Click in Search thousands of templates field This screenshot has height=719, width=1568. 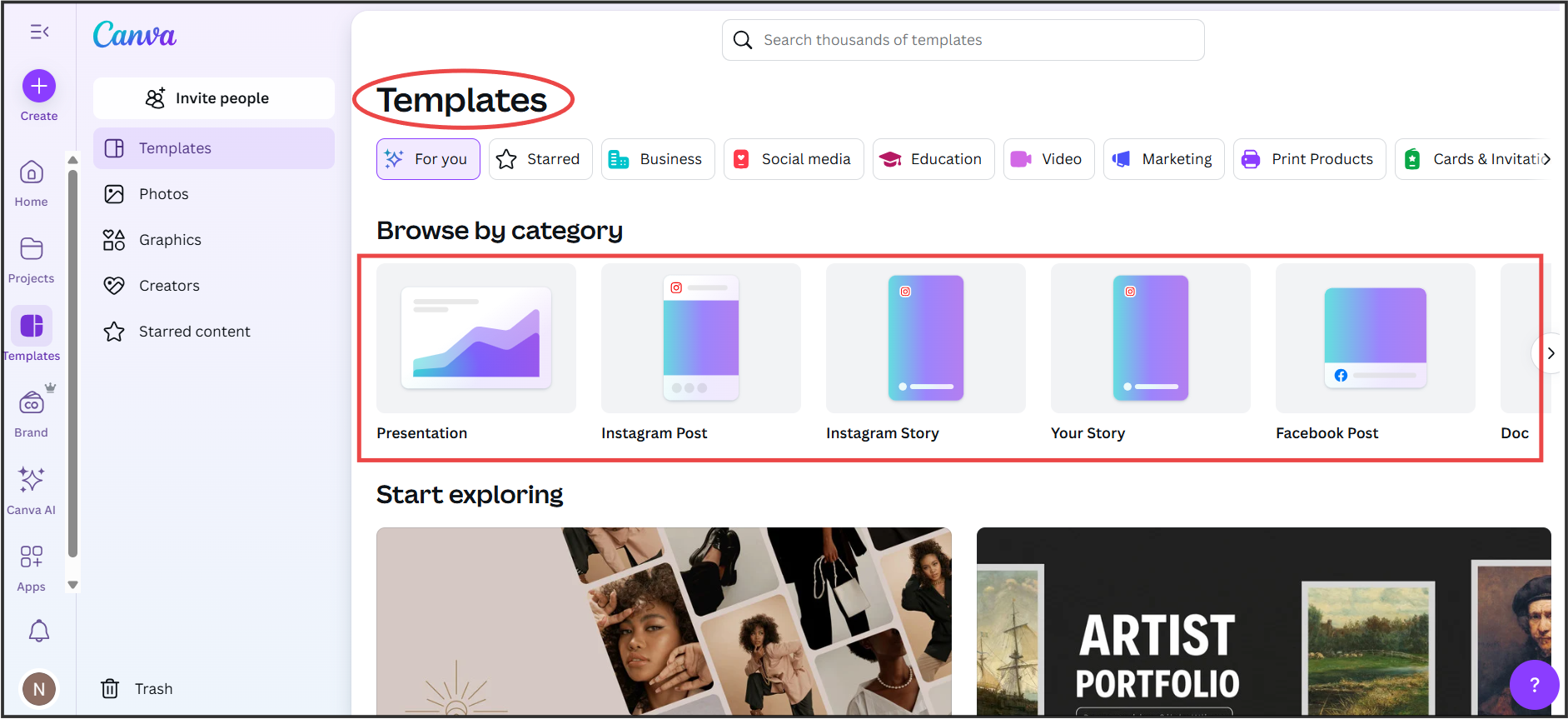point(963,40)
